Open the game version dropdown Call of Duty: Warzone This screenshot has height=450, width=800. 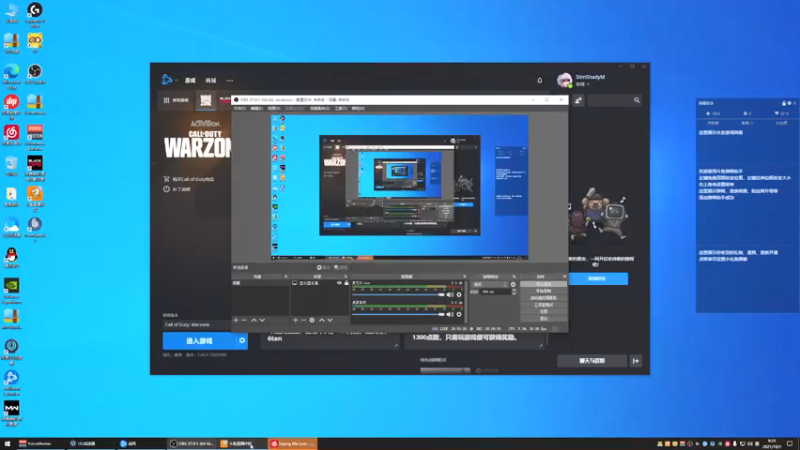[x=196, y=324]
